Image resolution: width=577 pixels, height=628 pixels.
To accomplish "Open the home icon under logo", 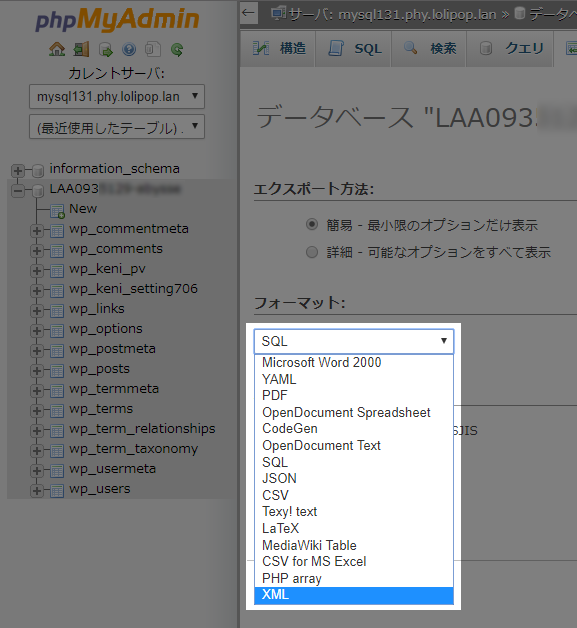I will [57, 50].
